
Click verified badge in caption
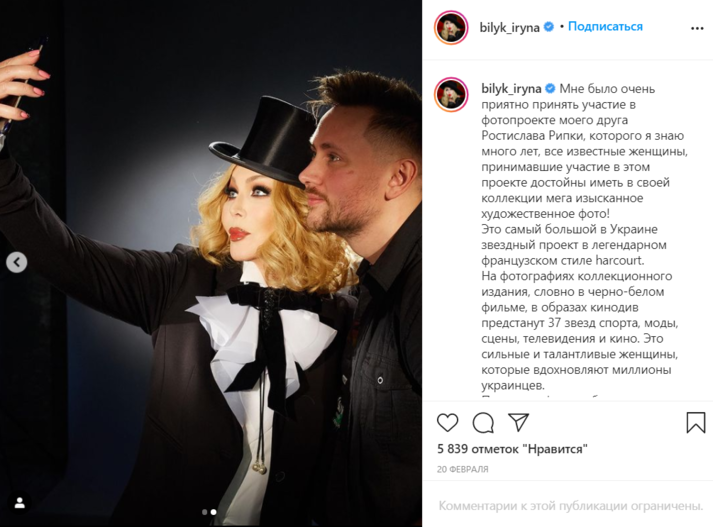coord(550,88)
